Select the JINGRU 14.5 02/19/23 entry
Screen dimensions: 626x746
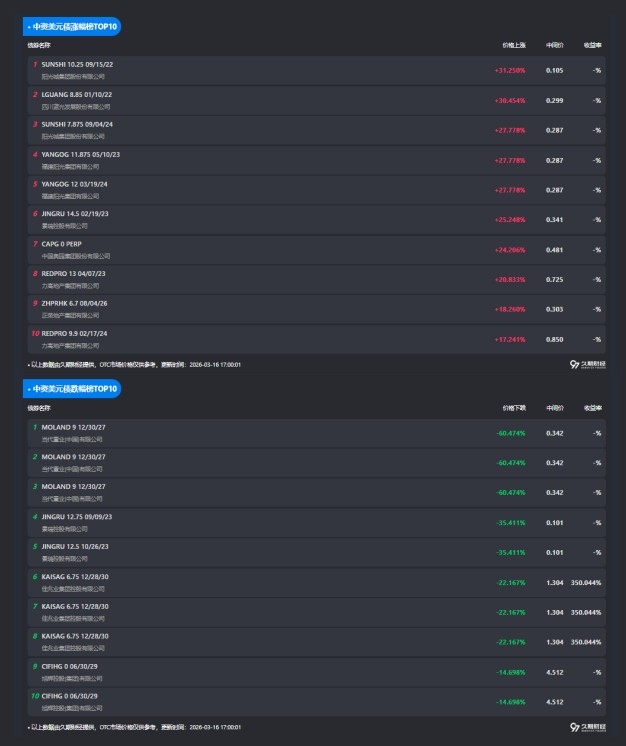(75, 213)
